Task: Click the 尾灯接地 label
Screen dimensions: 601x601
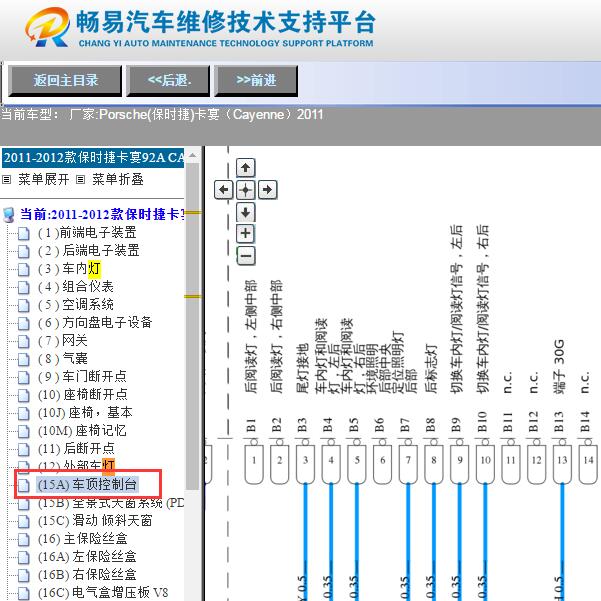Action: point(303,368)
